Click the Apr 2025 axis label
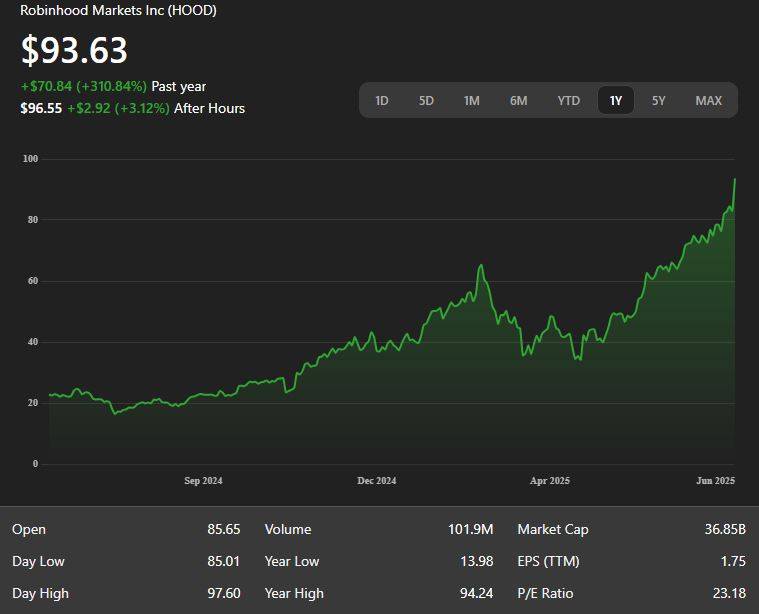This screenshot has height=614, width=759. 550,480
